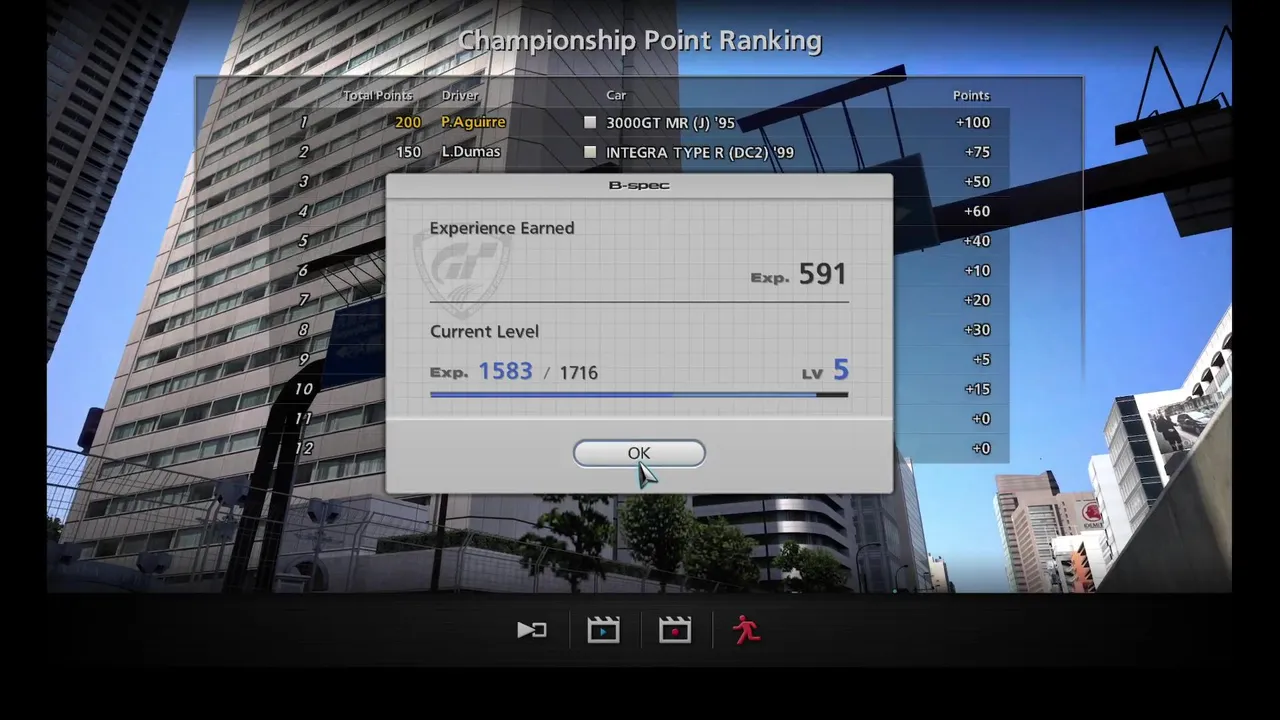This screenshot has height=720, width=1280.
Task: Click the +5 points entry
Action: (981, 359)
